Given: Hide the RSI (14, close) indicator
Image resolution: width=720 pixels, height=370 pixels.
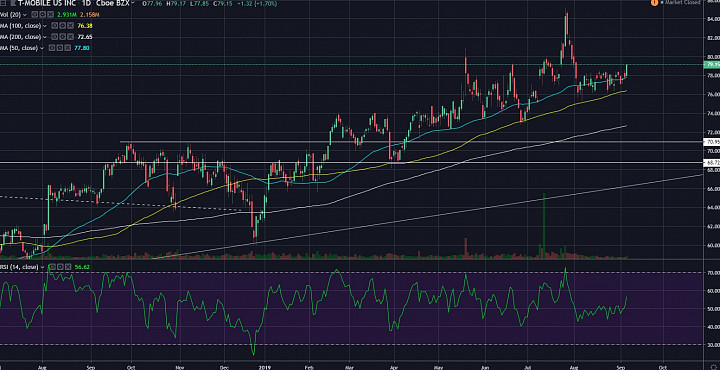Looking at the screenshot, I should coord(52,267).
